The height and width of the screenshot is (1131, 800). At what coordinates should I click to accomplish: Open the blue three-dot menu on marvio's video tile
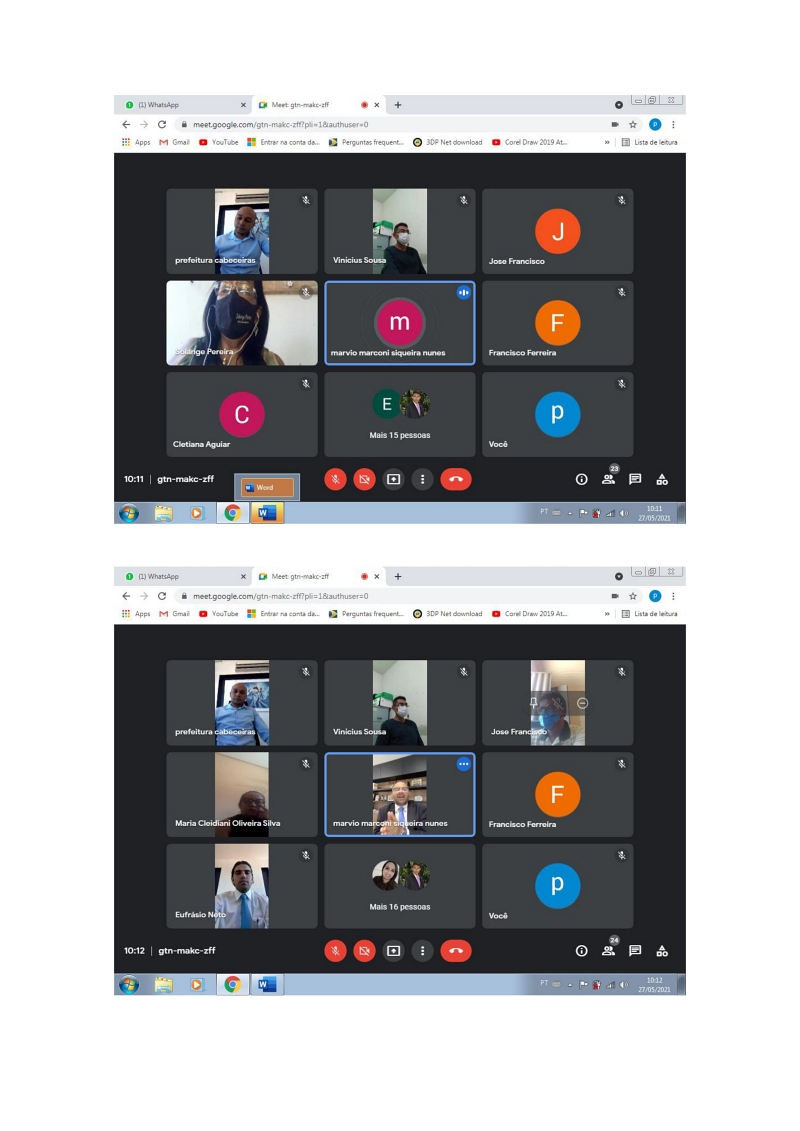point(463,764)
